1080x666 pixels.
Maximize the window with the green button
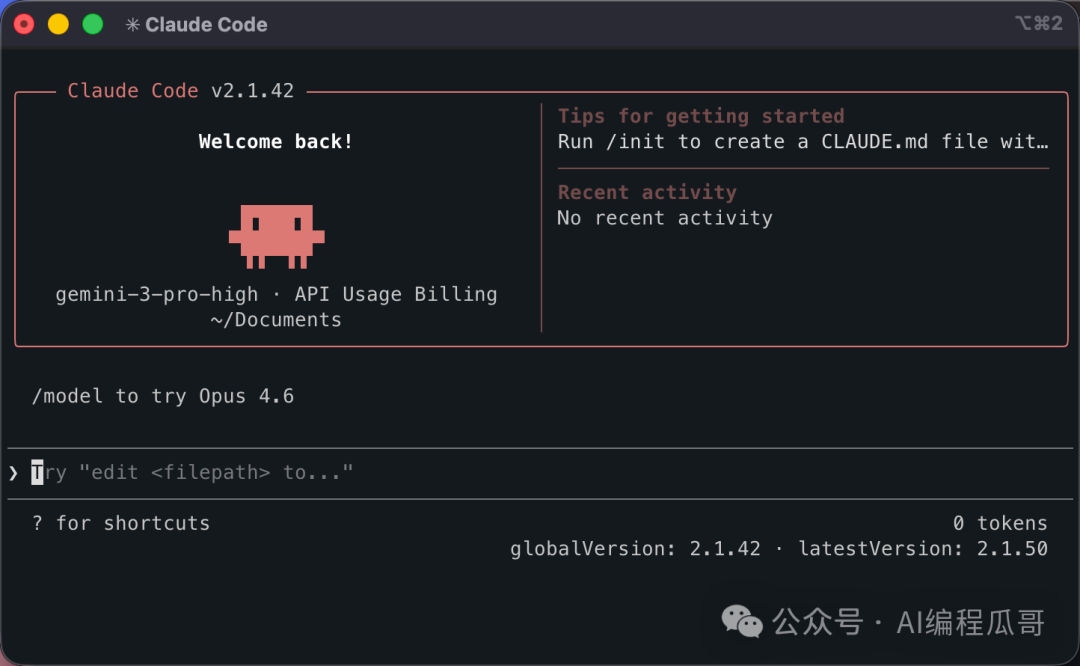[93, 25]
